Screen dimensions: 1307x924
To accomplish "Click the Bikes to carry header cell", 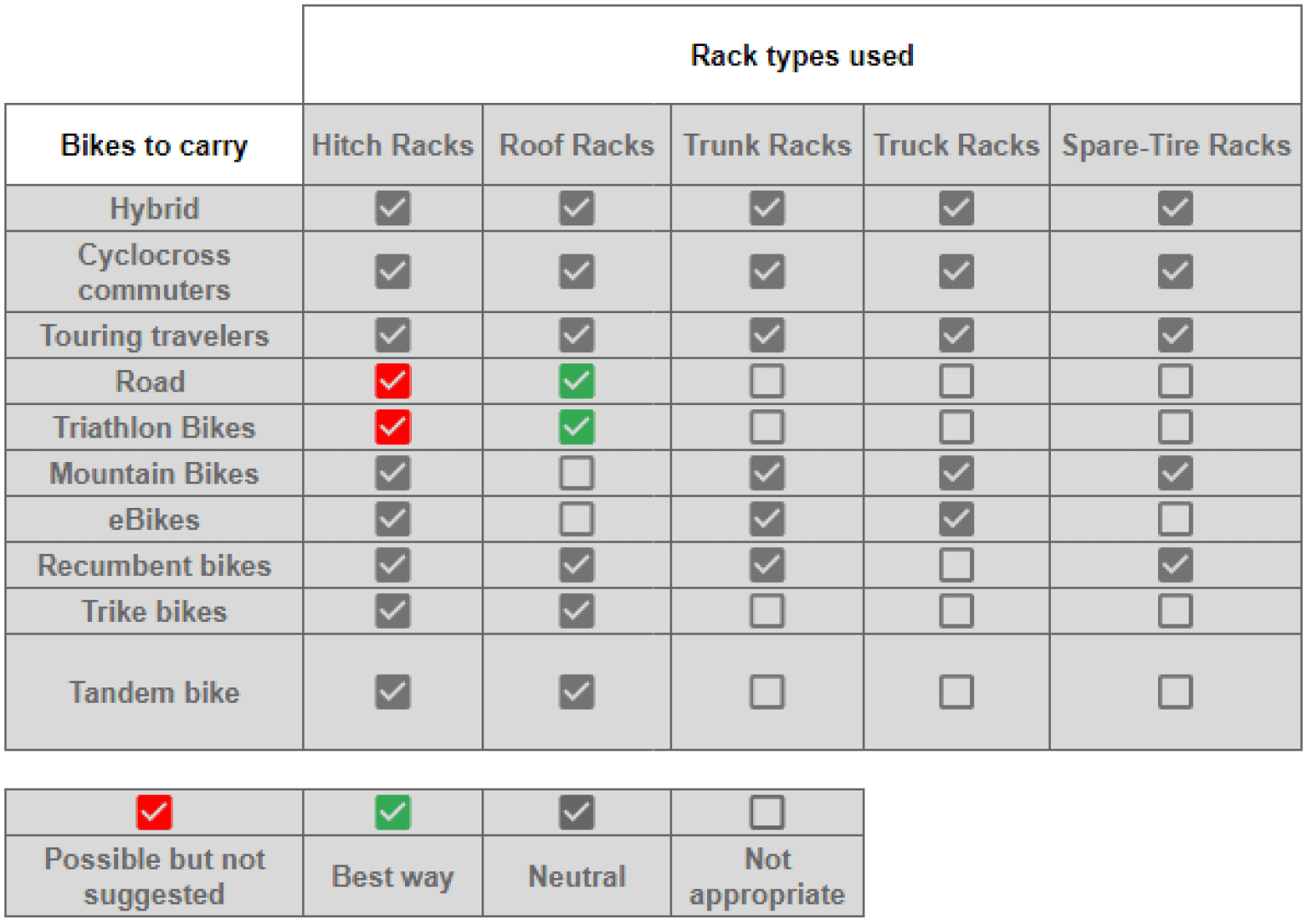I will click(154, 145).
